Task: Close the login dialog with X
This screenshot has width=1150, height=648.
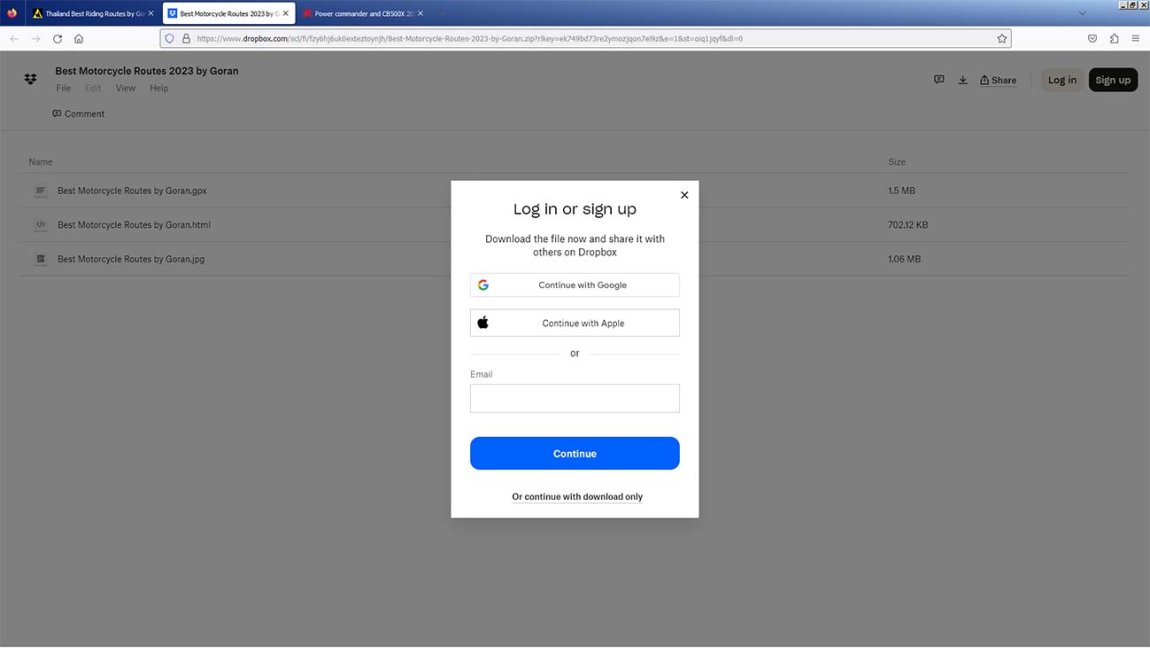Action: point(684,195)
